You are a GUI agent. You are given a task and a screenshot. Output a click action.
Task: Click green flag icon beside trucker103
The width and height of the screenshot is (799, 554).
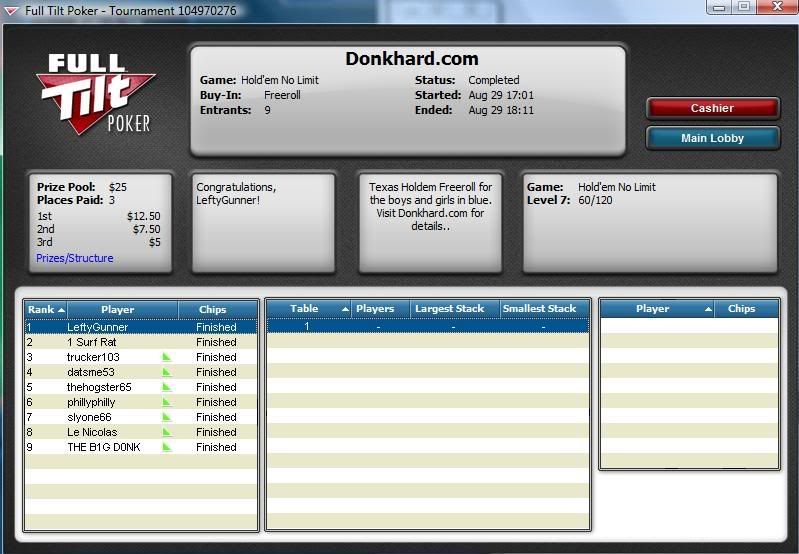[x=167, y=357]
